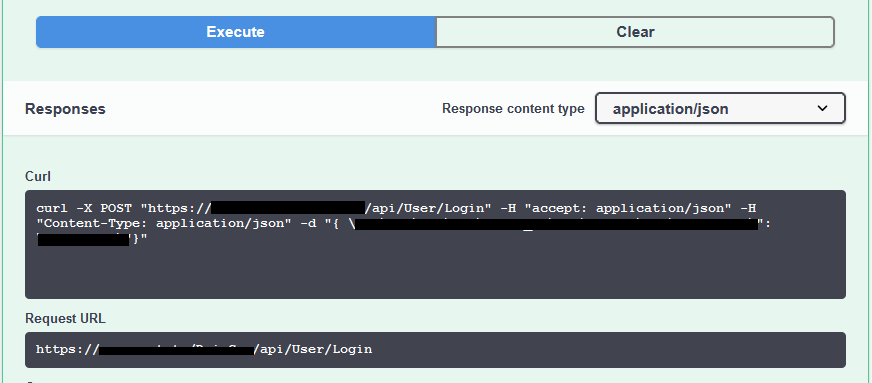Click the long redacted JSON body in curl
The width and height of the screenshot is (872, 383).
point(557,225)
